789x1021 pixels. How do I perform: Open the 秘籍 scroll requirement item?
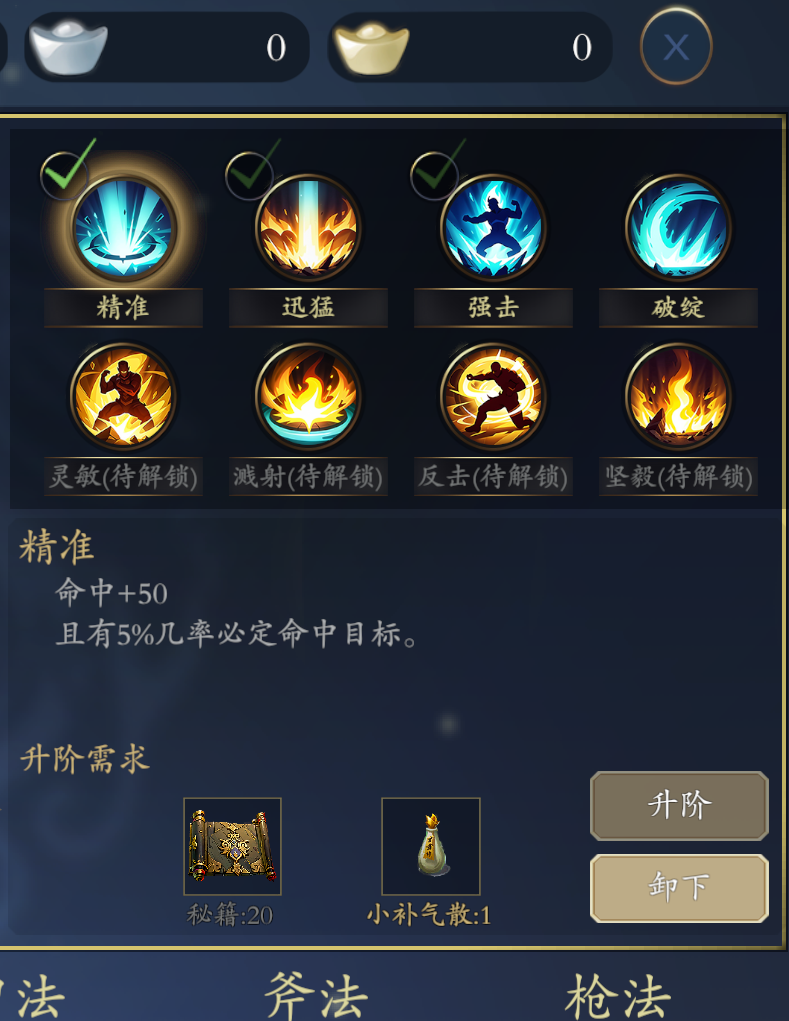232,846
